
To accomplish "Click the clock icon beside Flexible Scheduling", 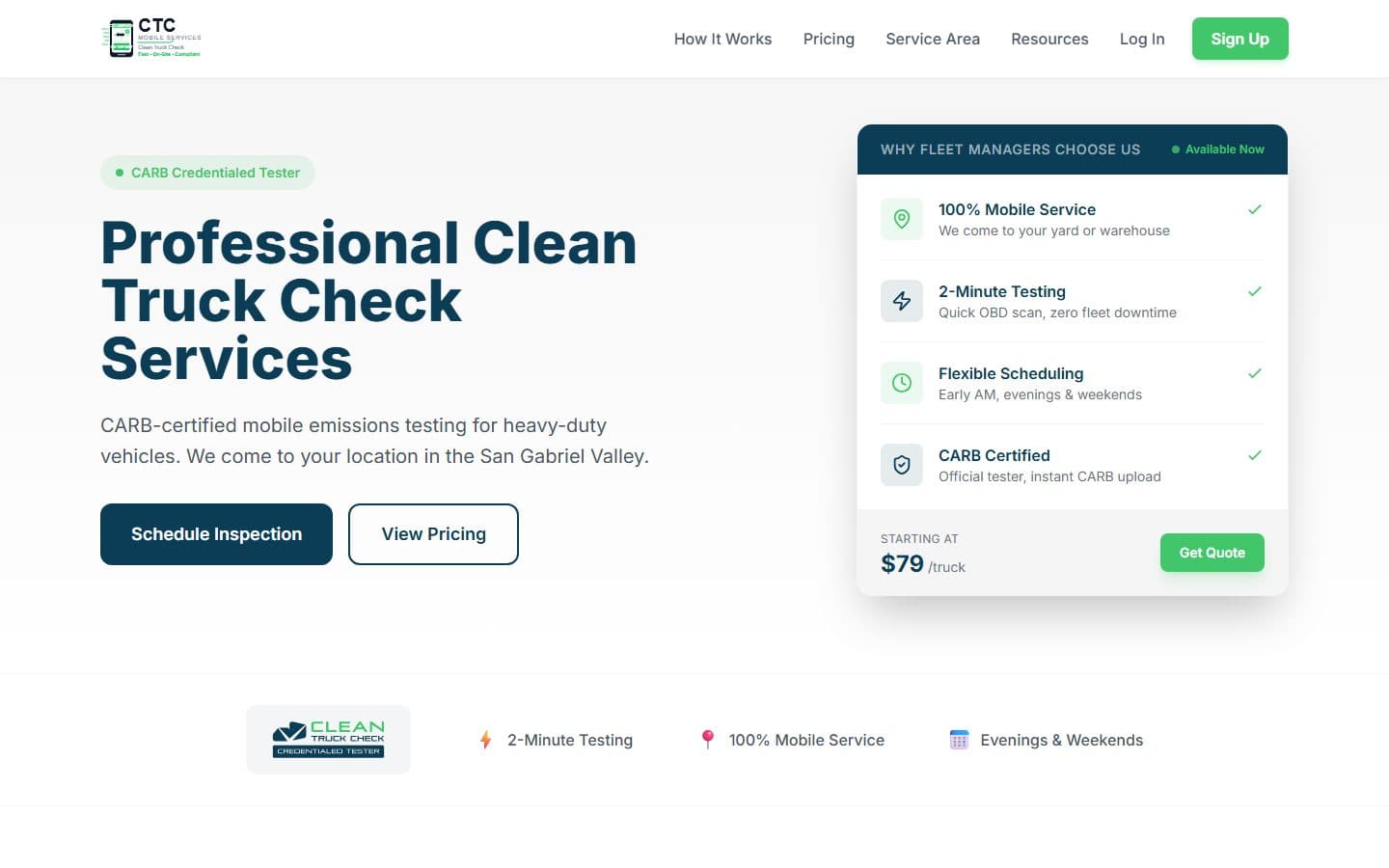I will pyautogui.click(x=902, y=383).
